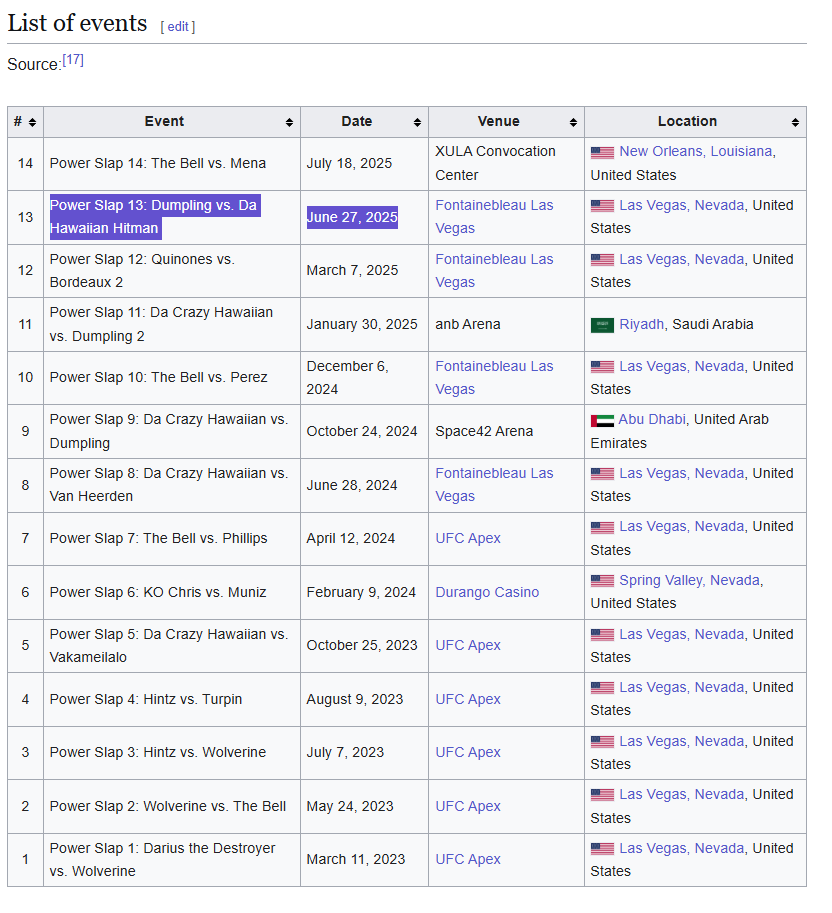Open Fontainebleau Las Vegas link in row 13
Screen dimensions: 832x913
[x=494, y=217]
